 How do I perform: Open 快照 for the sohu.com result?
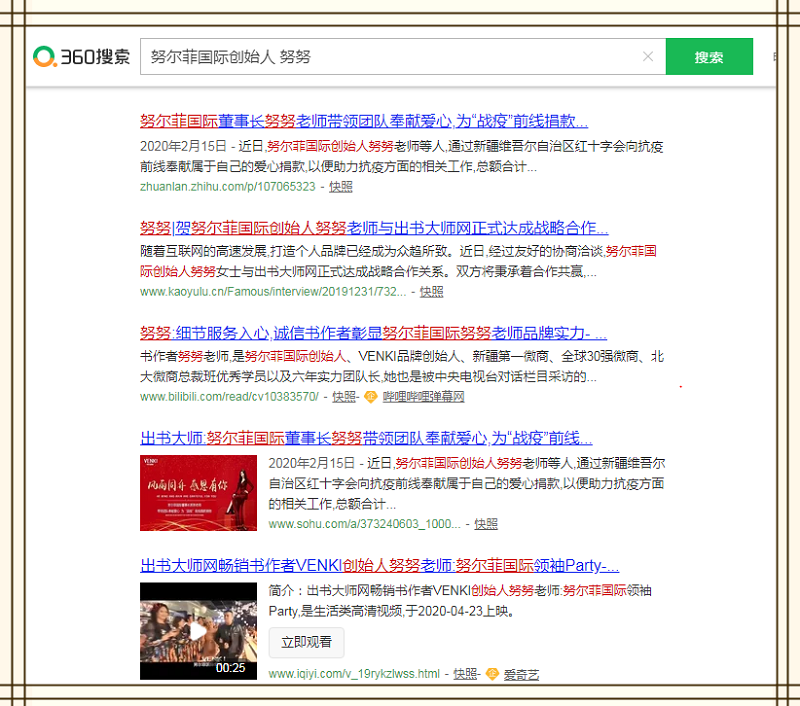click(486, 523)
